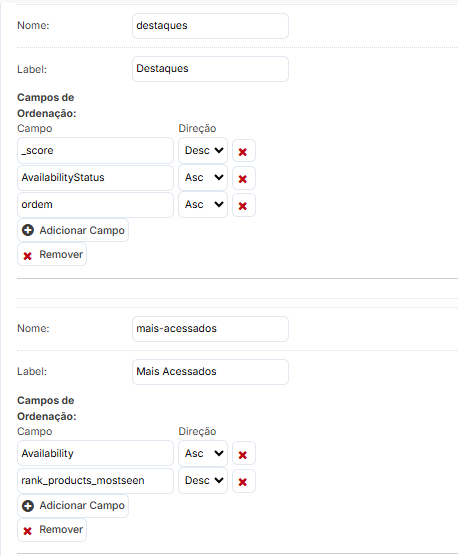
Task: Remove the mais-acessados sorting block
Action: click(x=52, y=530)
